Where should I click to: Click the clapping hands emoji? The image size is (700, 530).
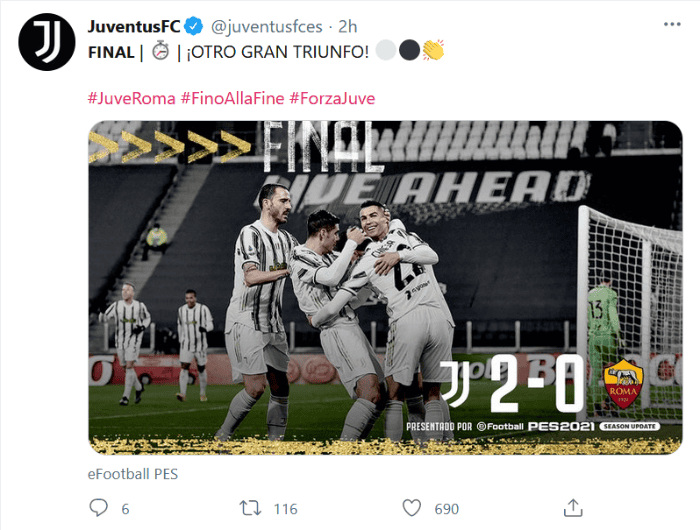(433, 50)
